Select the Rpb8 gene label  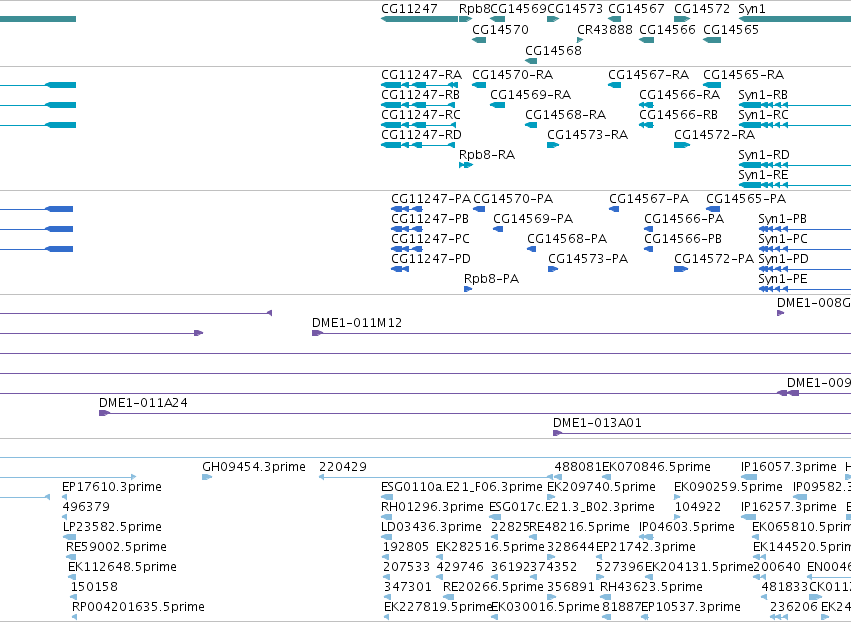[x=474, y=9]
